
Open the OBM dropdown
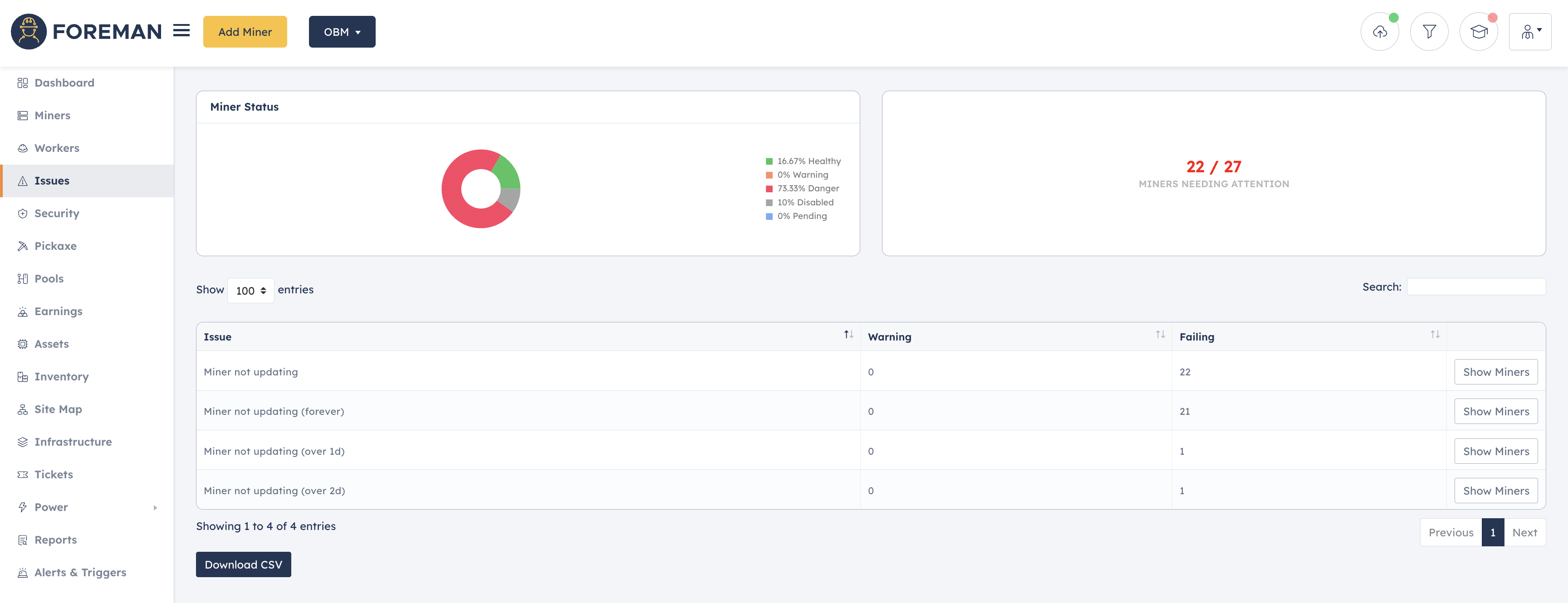pos(342,32)
